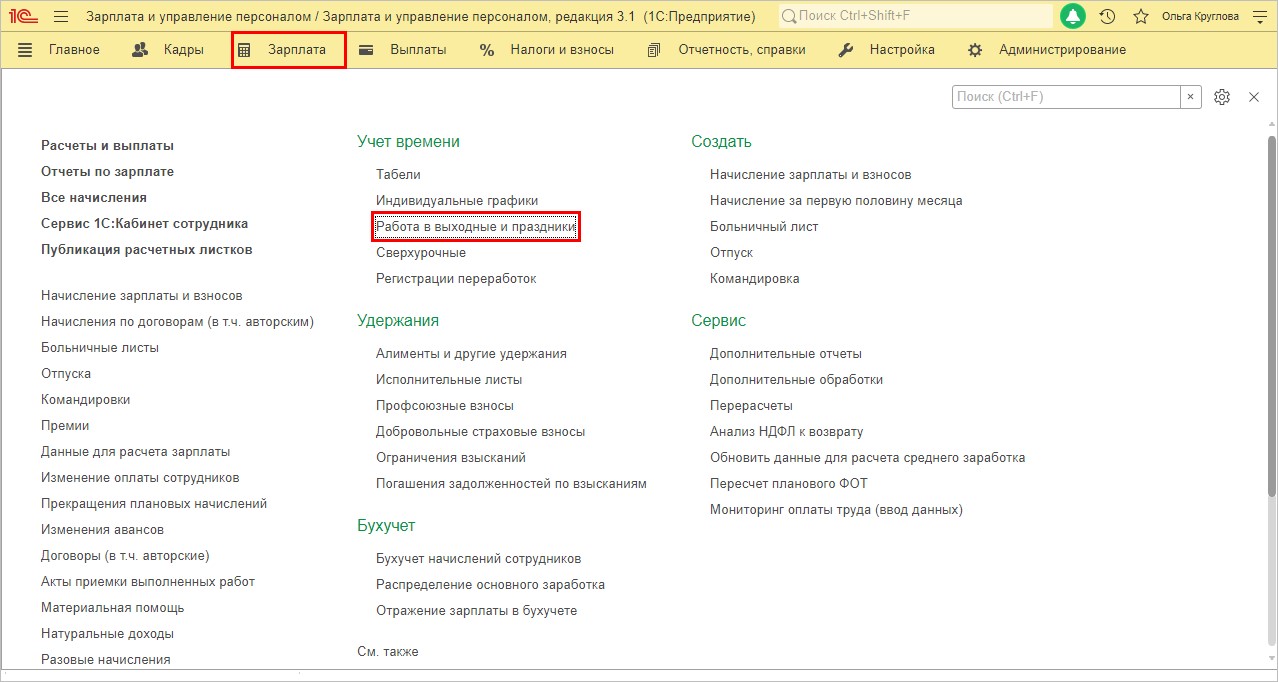Create a Больничный лист document
1278x682 pixels.
pos(764,226)
